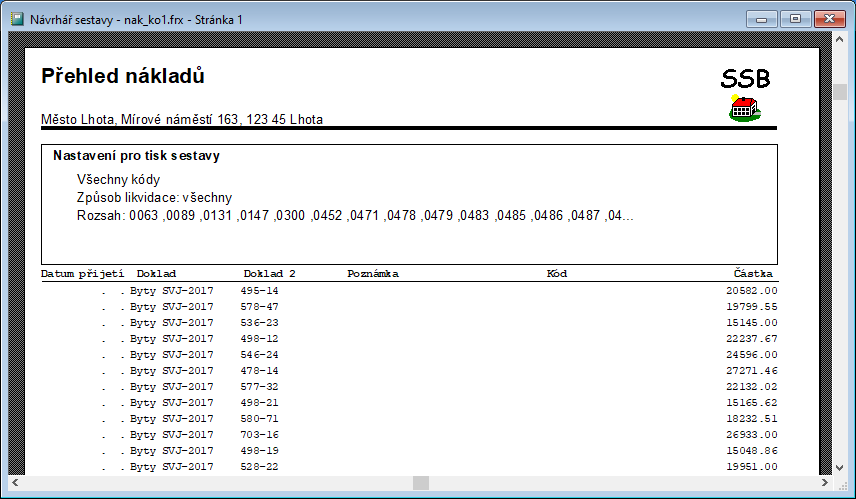
Task: Click the Doklad 2 column header
Action: (269, 273)
